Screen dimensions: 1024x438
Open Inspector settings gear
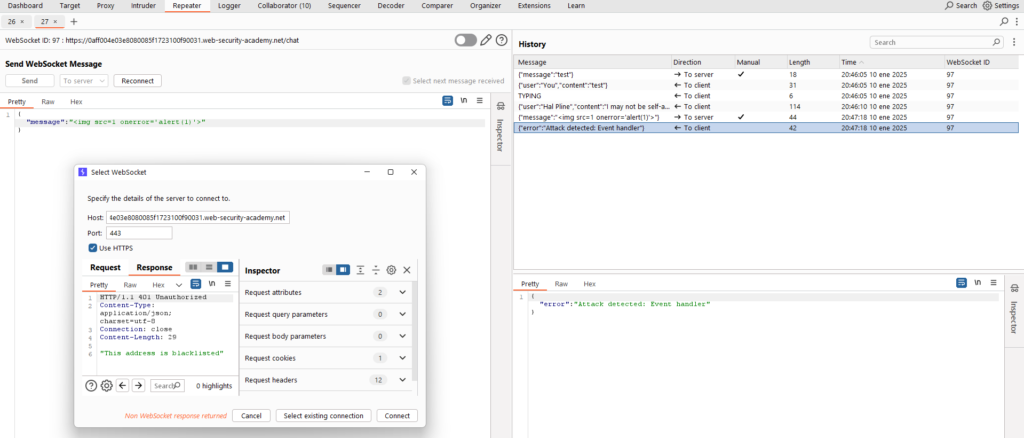click(391, 270)
